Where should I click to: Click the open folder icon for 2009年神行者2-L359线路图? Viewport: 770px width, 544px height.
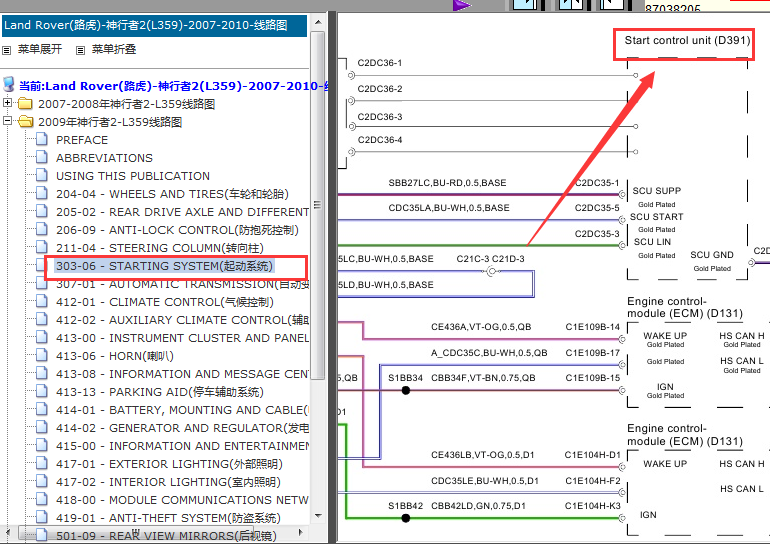pyautogui.click(x=25, y=122)
